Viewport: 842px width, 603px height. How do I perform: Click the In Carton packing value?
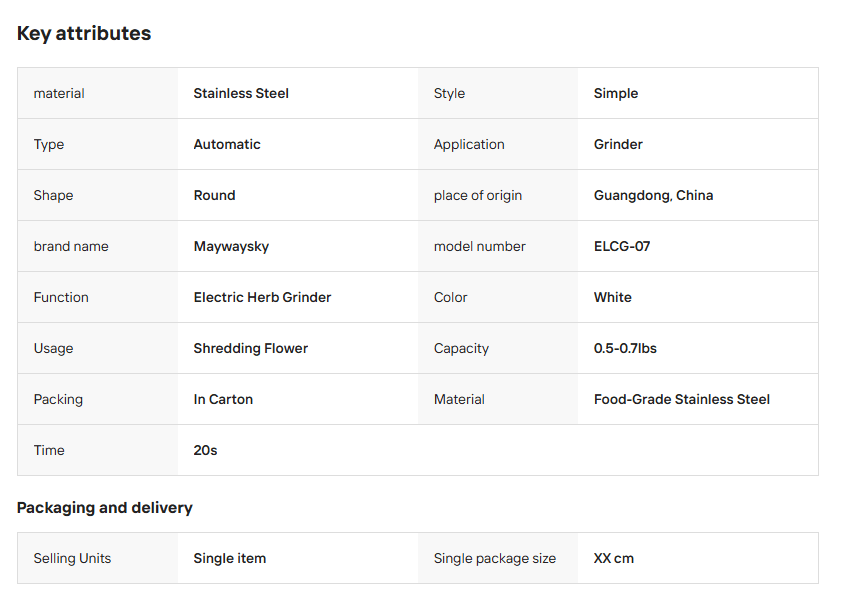tap(223, 399)
